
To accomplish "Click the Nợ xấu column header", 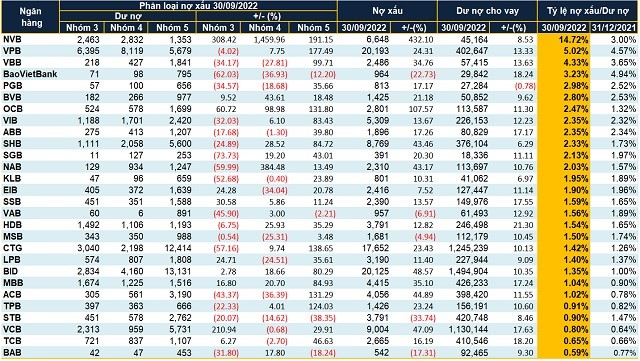I will (x=387, y=11).
